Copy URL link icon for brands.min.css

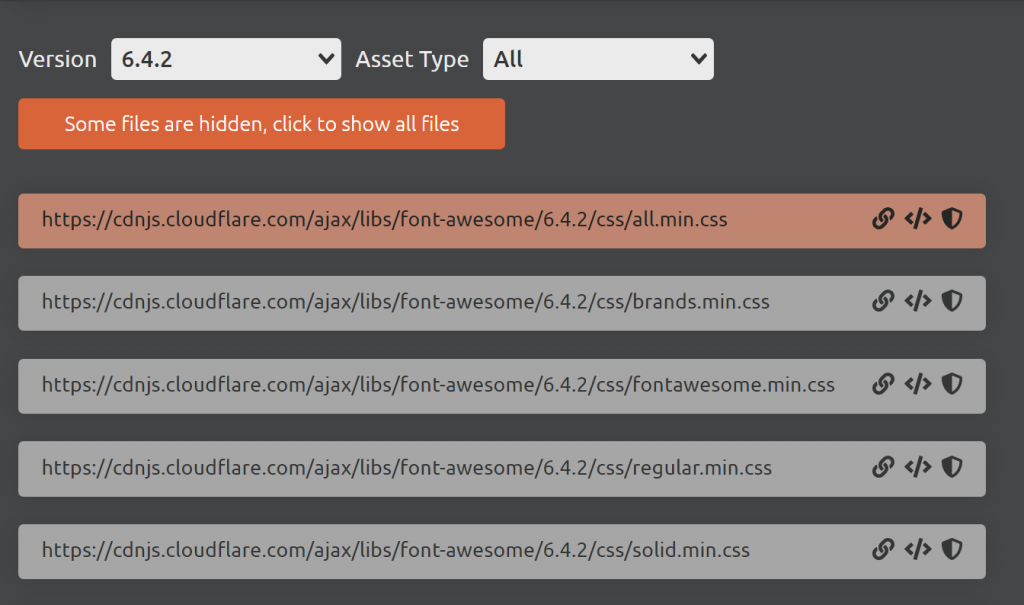coord(883,301)
